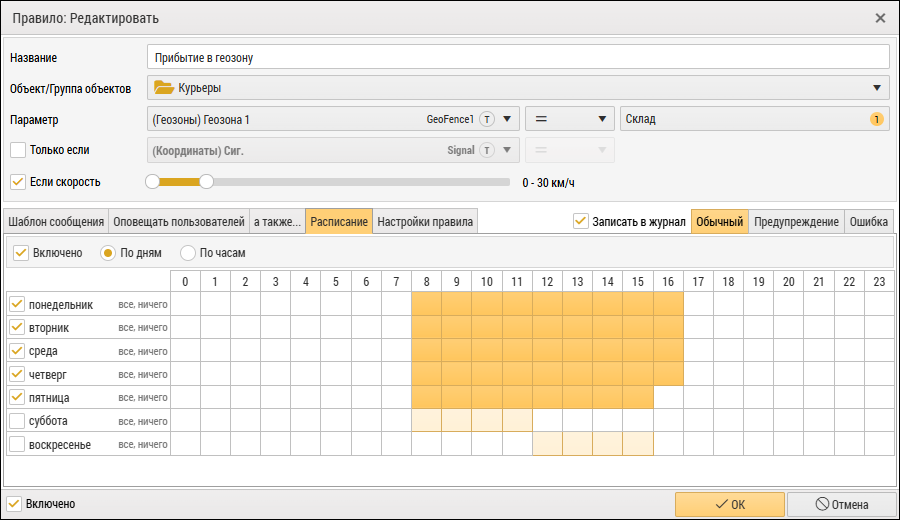Click the folder icon beside Курьеры
Screen dimensions: 900x520
pyautogui.click(x=164, y=88)
